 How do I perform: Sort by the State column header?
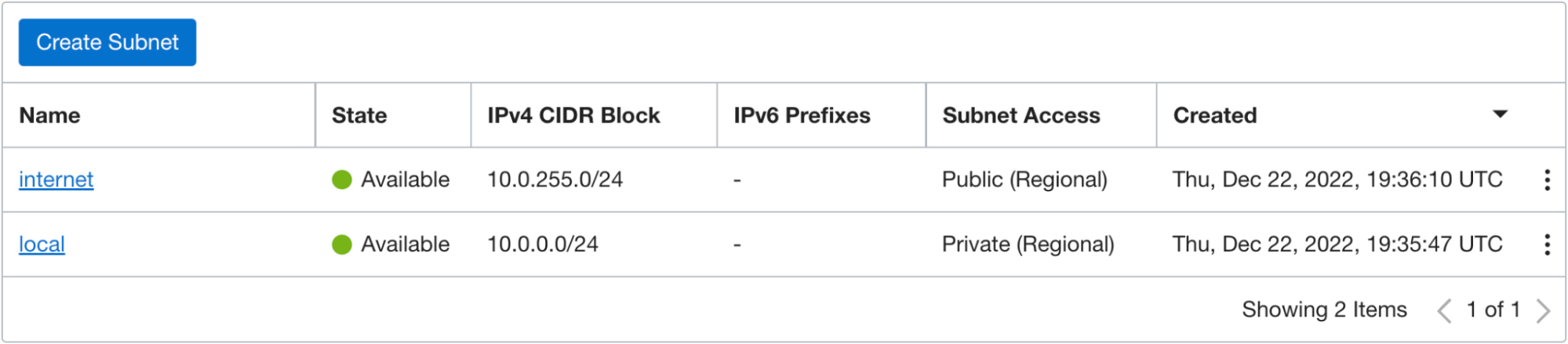tap(359, 115)
